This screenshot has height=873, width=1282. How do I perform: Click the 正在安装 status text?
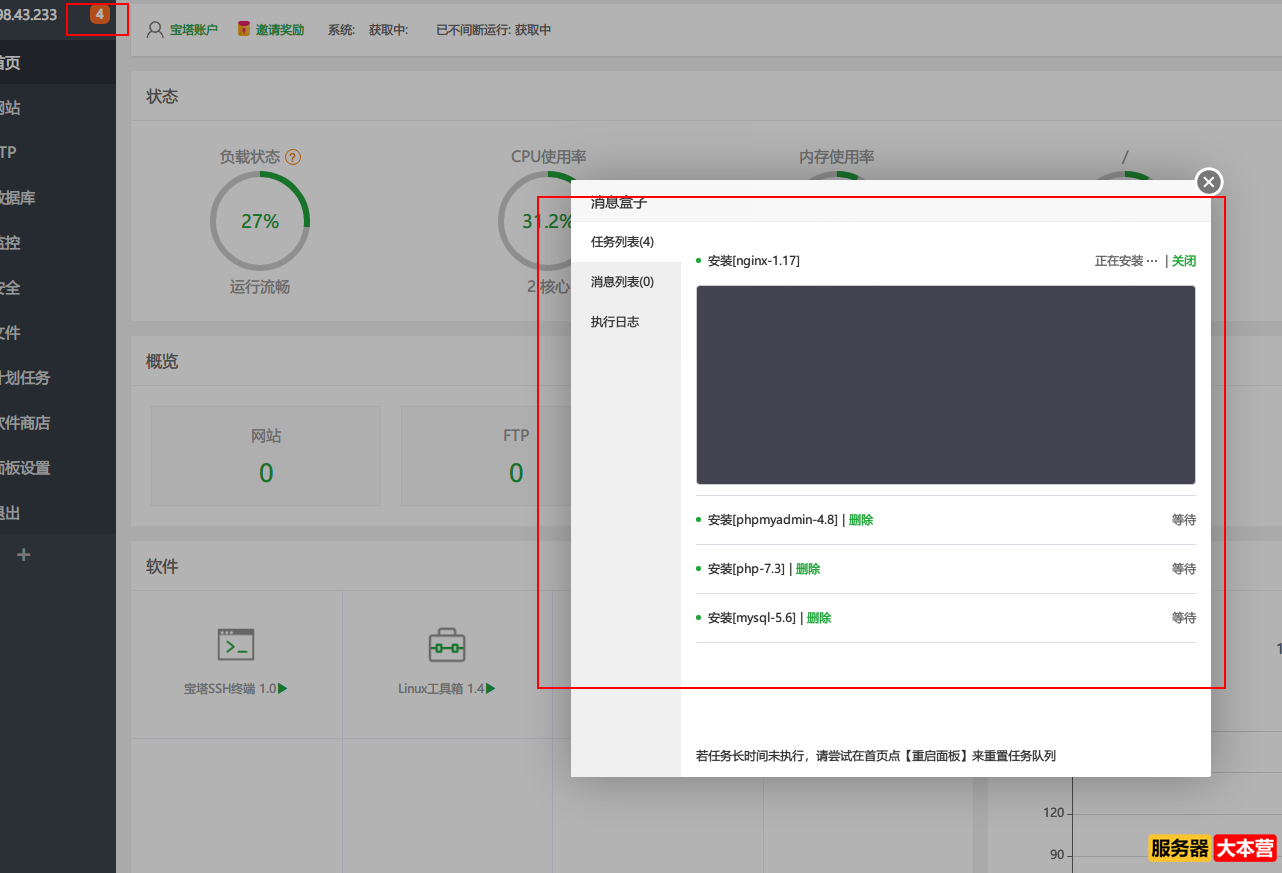[x=1126, y=261]
